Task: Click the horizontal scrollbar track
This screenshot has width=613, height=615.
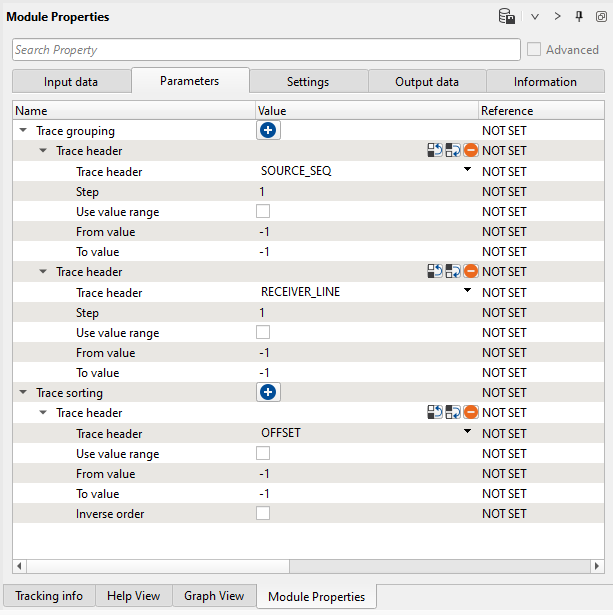Action: click(x=300, y=566)
